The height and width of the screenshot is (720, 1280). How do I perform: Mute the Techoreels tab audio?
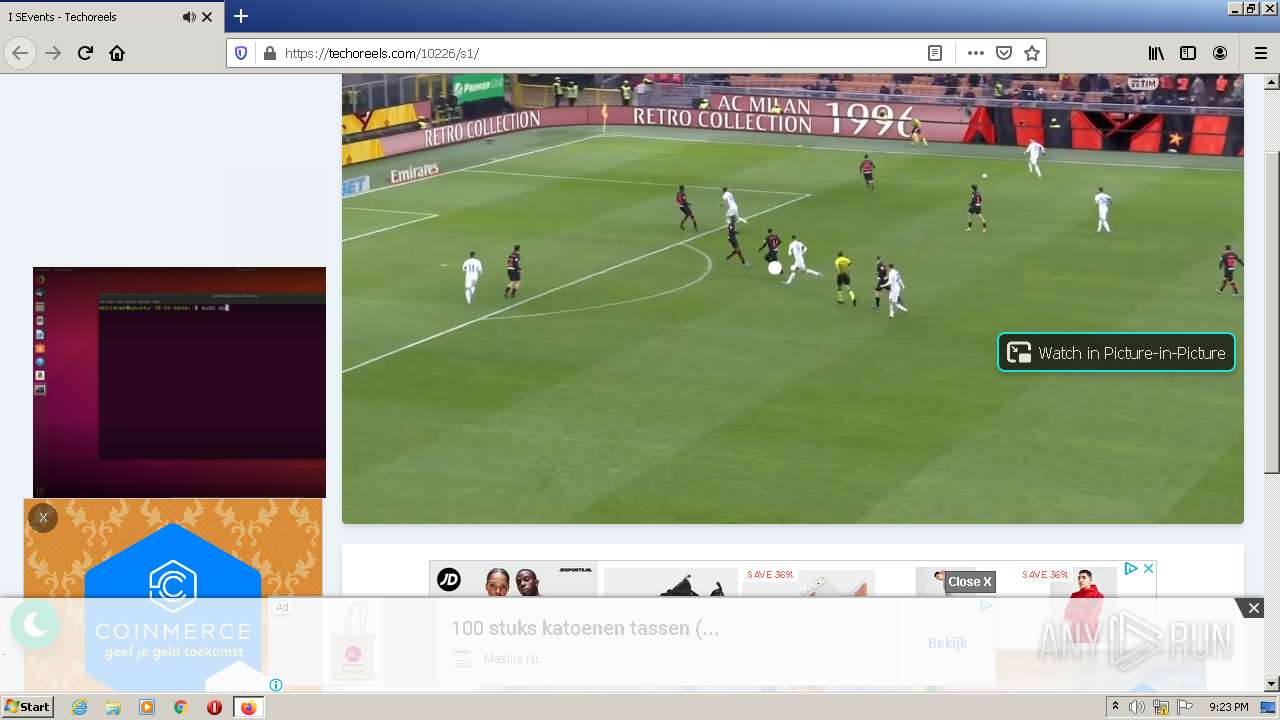click(189, 17)
